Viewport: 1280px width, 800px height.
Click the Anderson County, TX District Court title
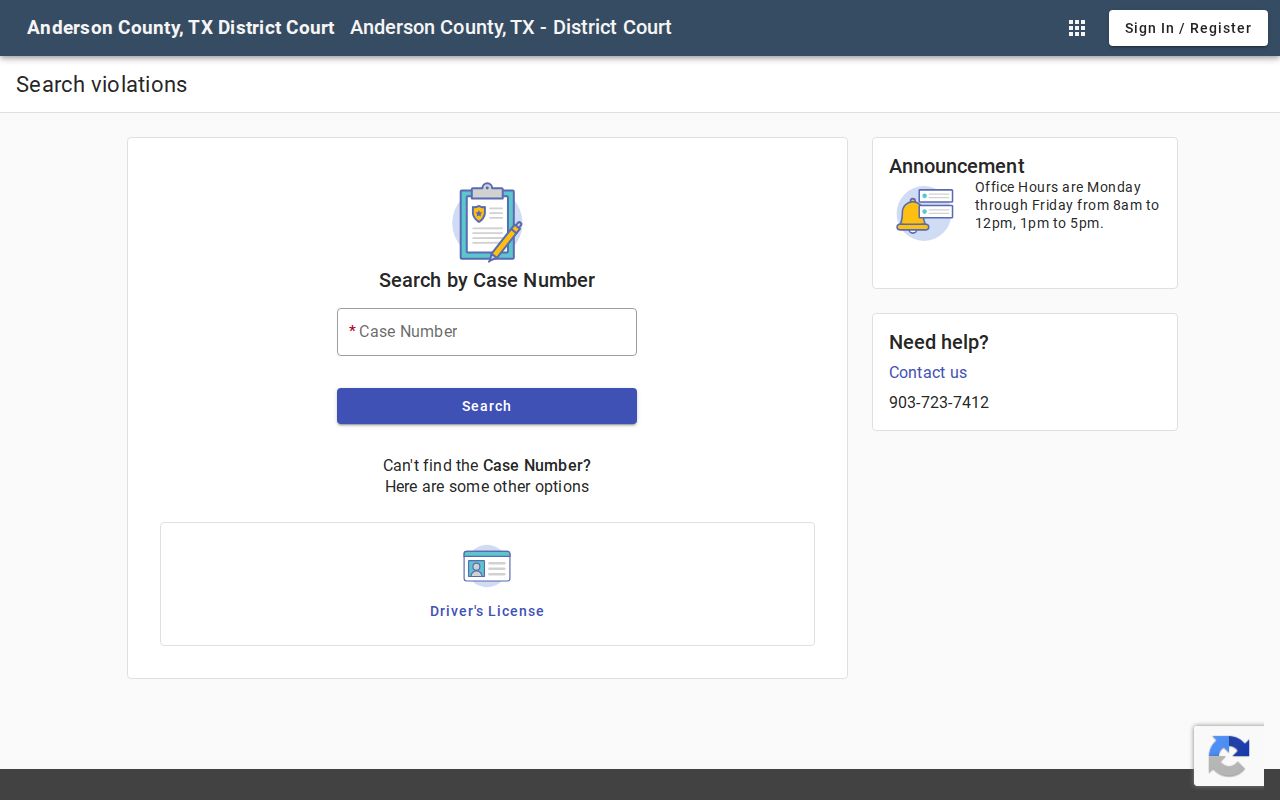(181, 28)
